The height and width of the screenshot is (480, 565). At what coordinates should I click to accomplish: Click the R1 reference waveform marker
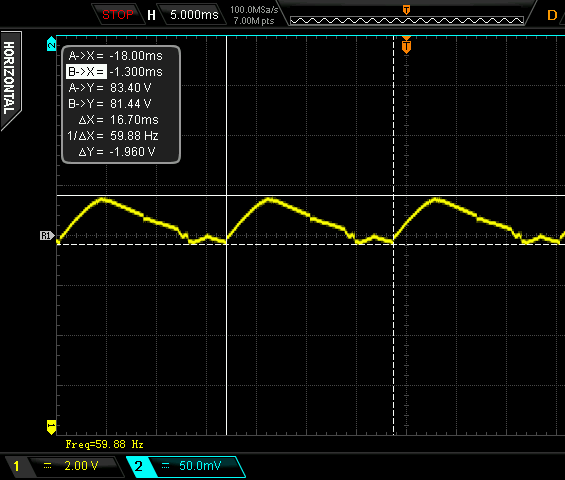click(x=47, y=236)
